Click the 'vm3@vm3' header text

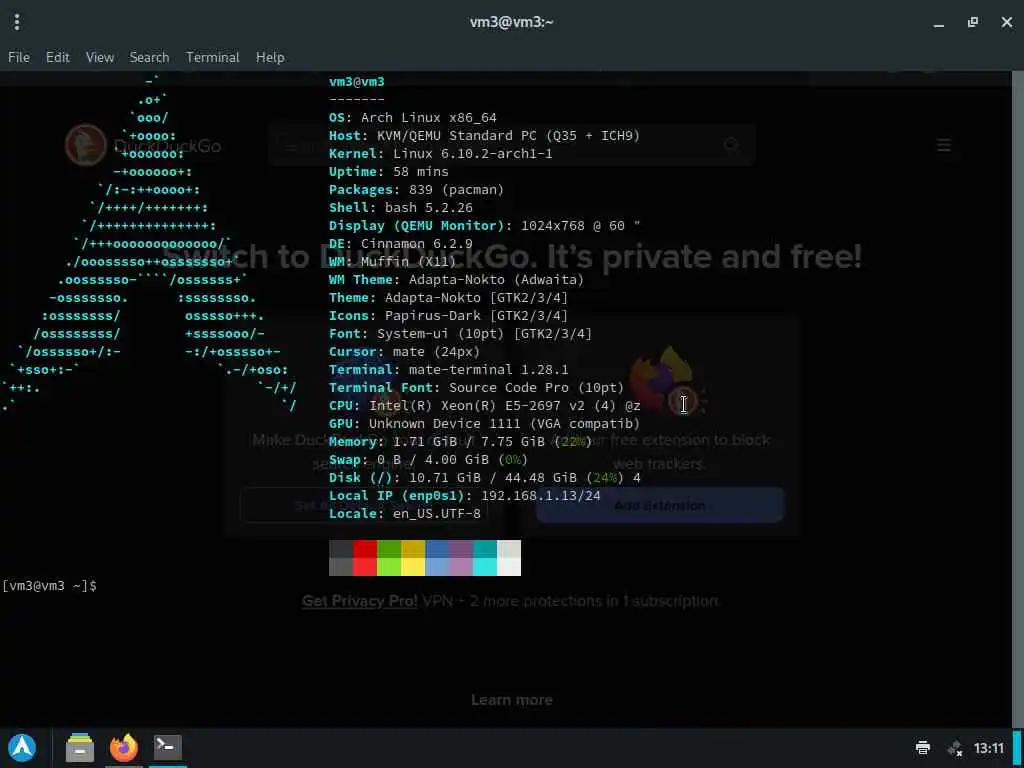click(x=357, y=82)
